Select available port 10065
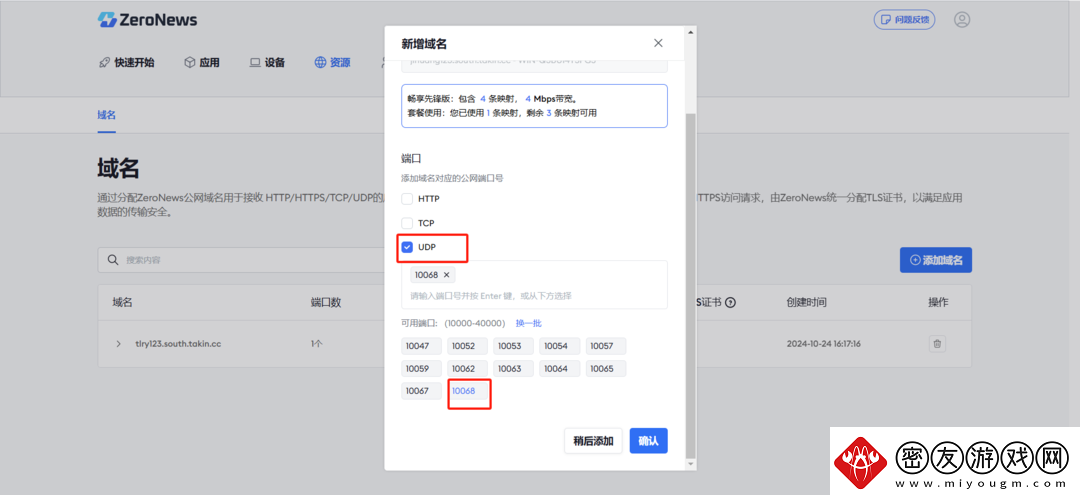 (605, 368)
